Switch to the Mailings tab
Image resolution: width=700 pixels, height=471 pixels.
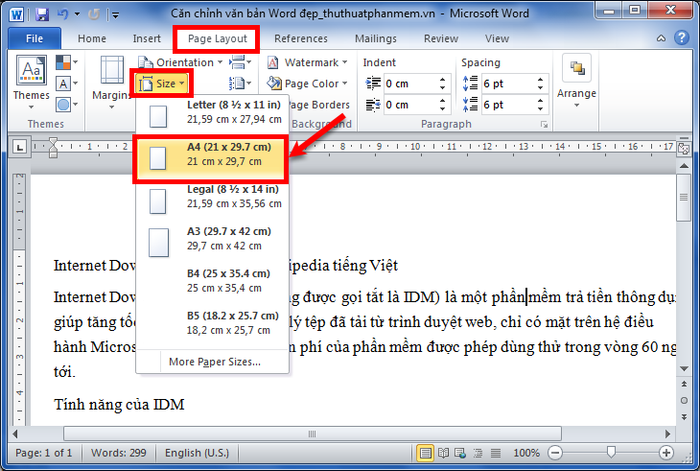coord(375,39)
